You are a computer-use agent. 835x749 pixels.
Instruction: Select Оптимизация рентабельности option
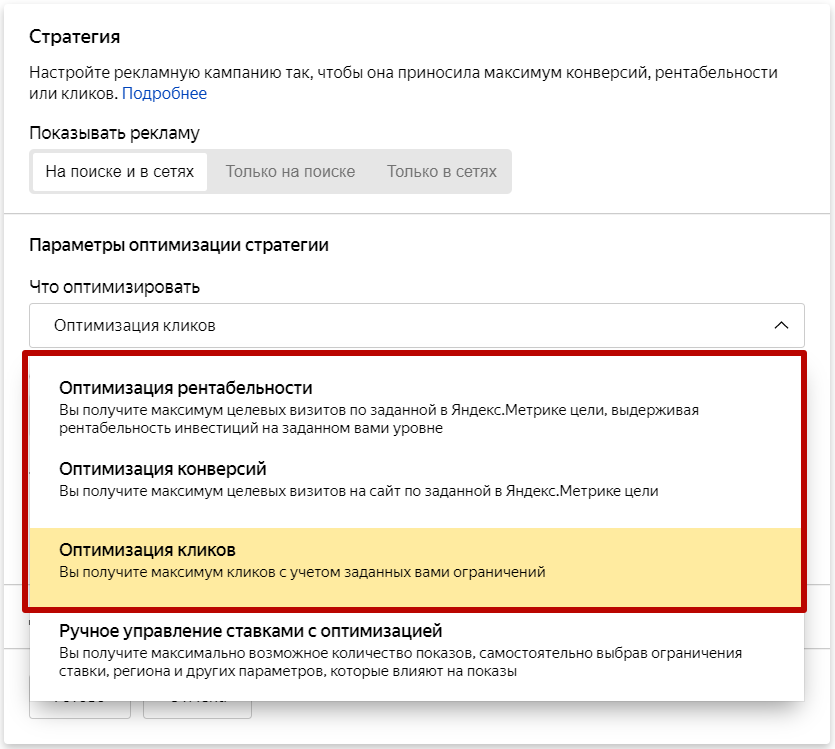pos(186,388)
